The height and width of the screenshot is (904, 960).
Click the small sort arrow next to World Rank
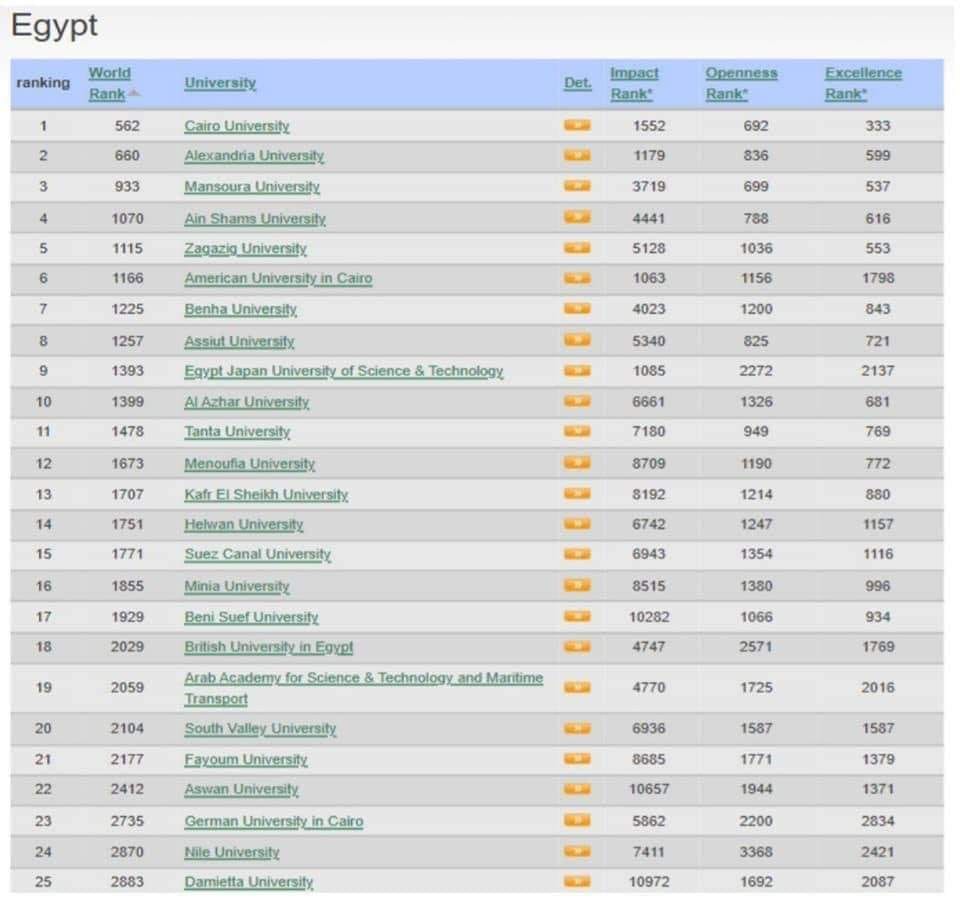coord(134,94)
